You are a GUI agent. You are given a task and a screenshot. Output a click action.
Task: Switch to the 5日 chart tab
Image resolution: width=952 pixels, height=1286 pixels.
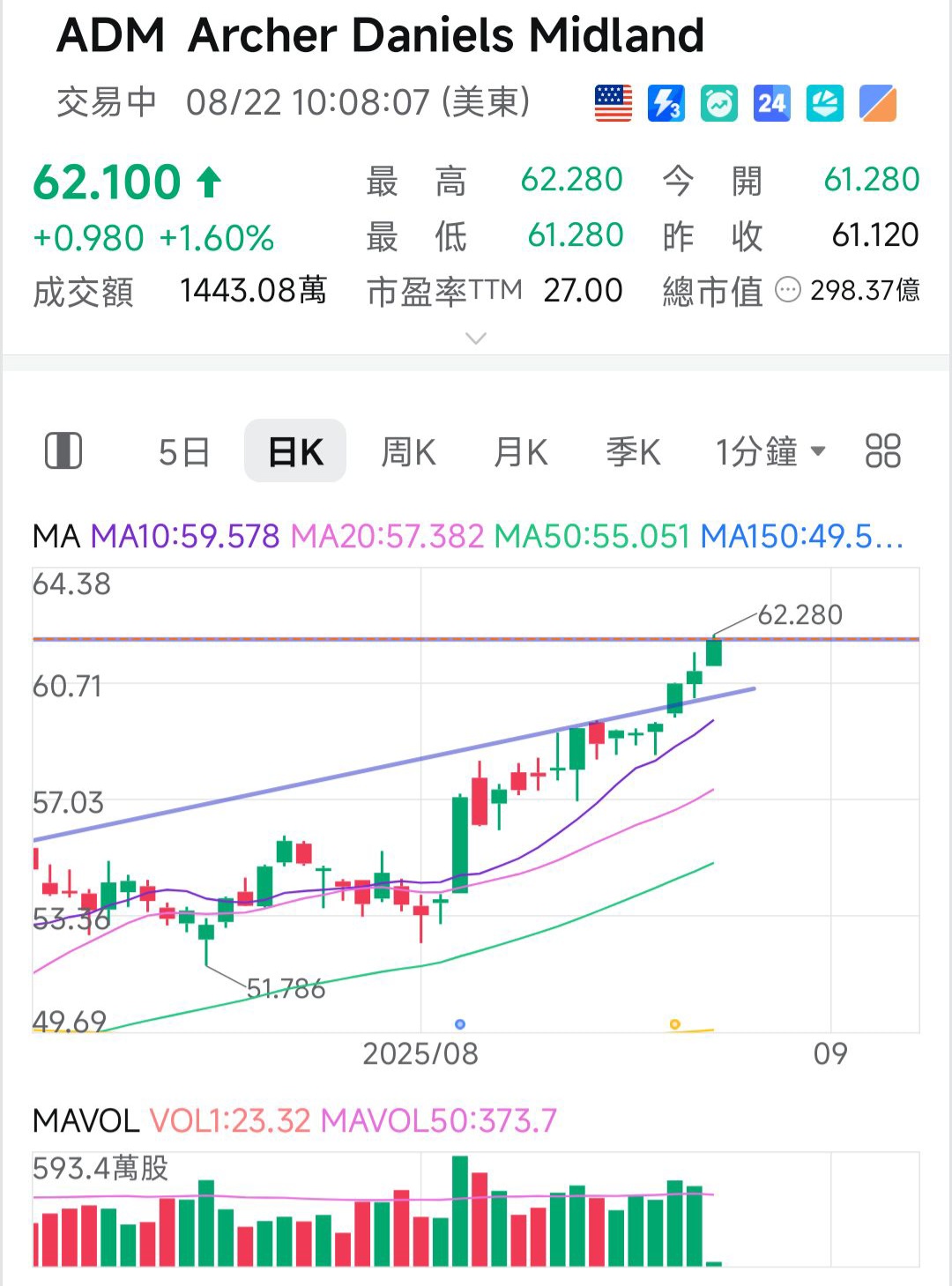click(x=184, y=452)
